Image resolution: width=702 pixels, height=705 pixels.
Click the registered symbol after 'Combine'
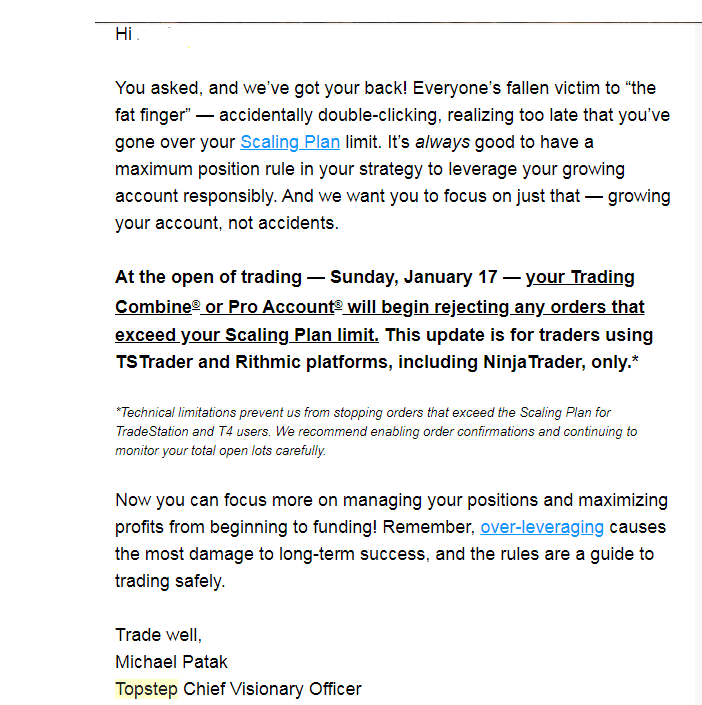pos(196,304)
